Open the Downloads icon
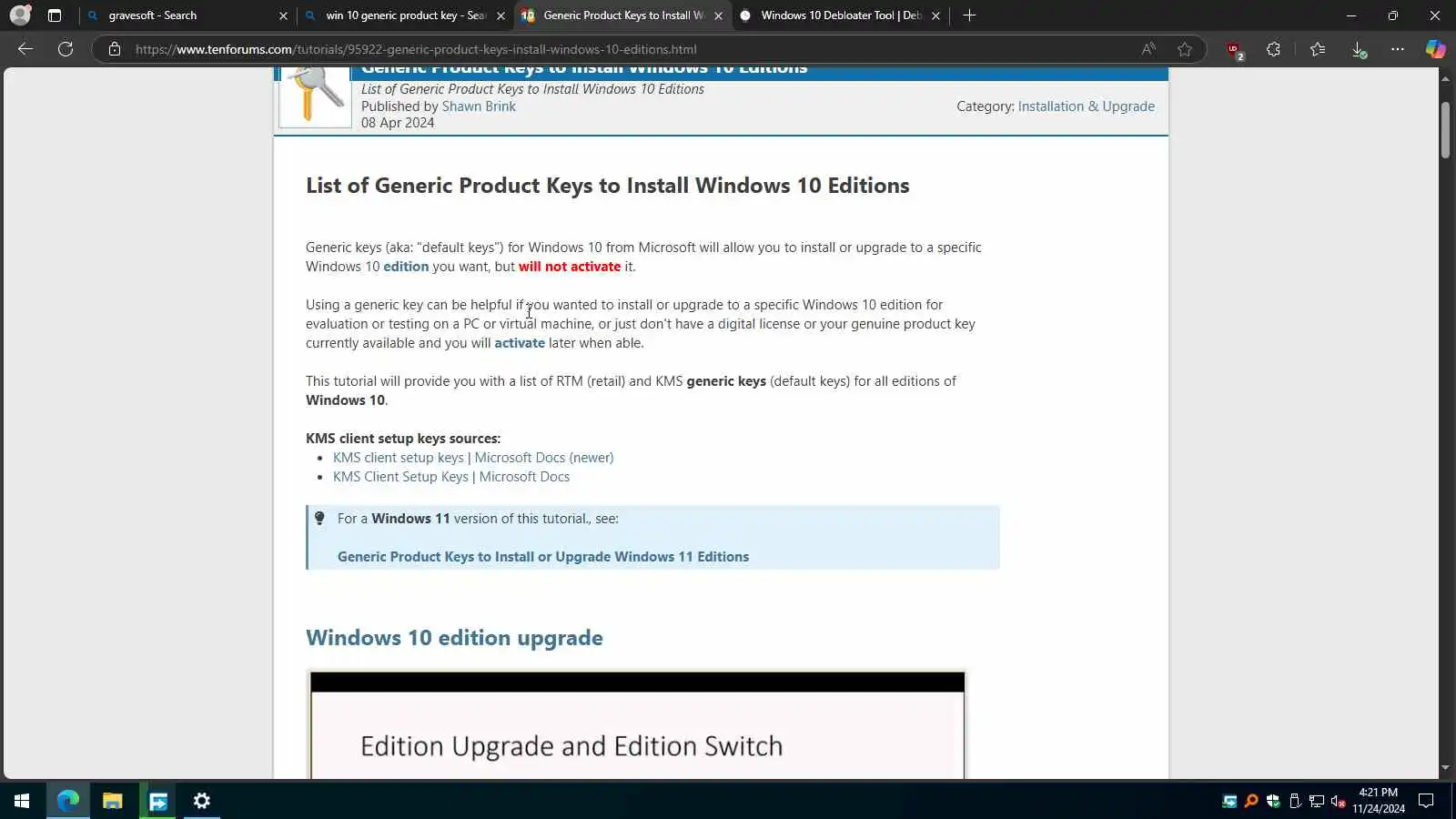Viewport: 1456px width, 819px height. [1359, 49]
